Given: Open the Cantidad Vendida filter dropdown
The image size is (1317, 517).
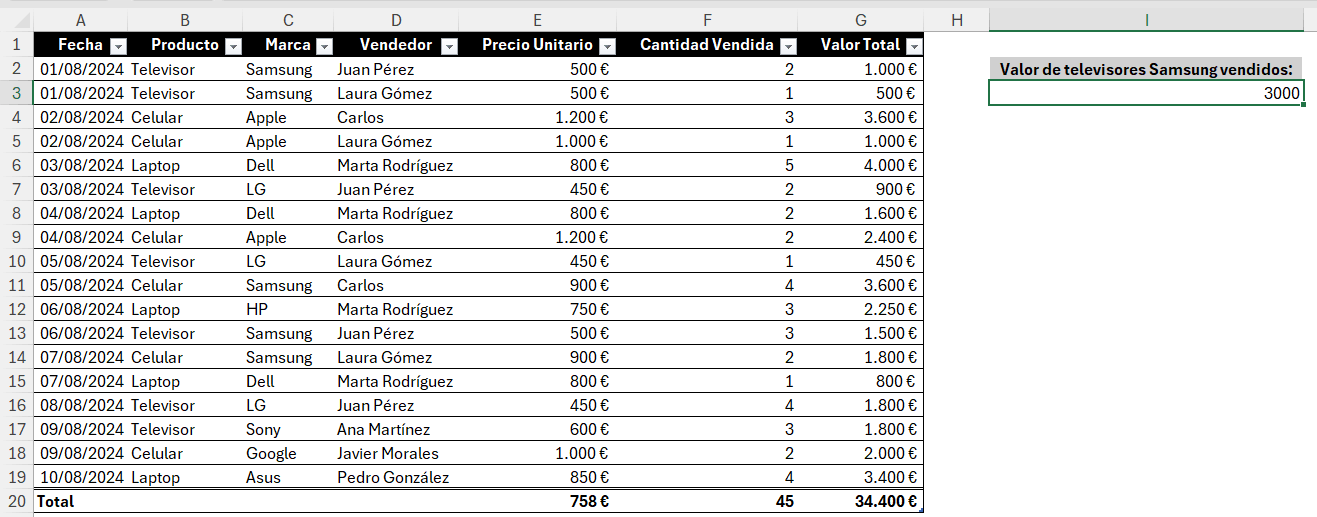Looking at the screenshot, I should pos(788,46).
